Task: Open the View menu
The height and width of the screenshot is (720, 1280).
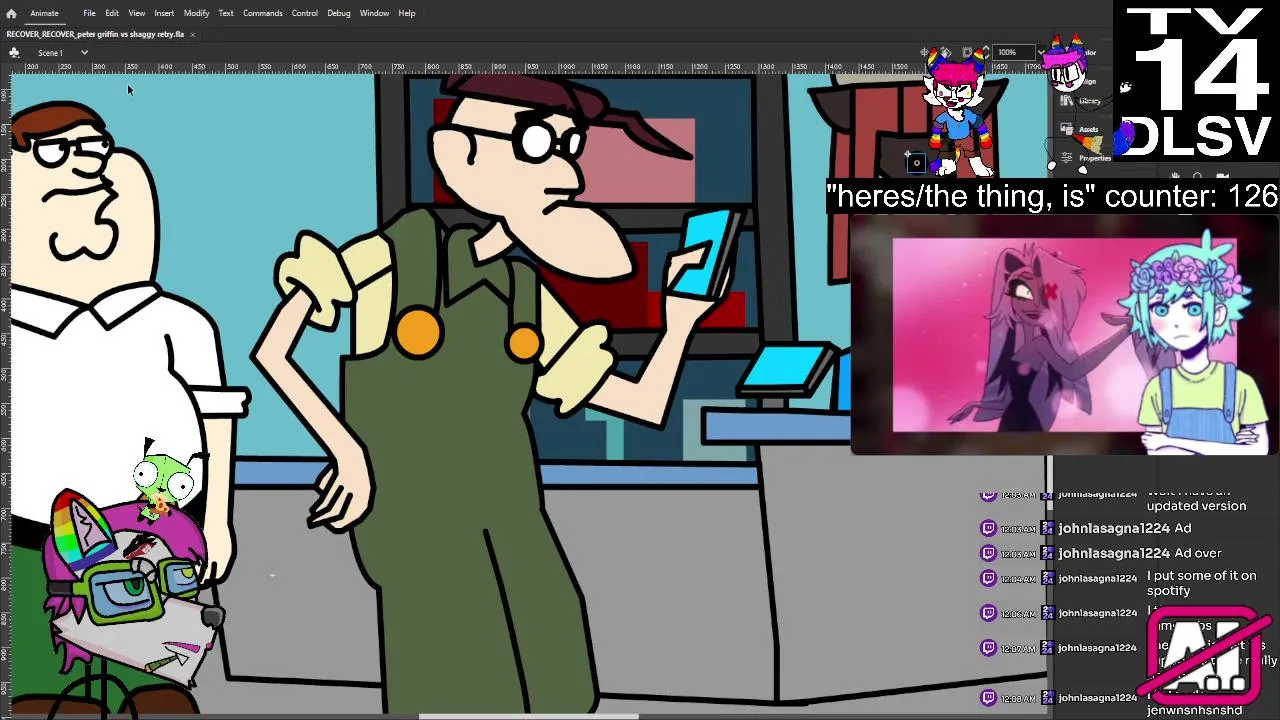Action: 136,13
